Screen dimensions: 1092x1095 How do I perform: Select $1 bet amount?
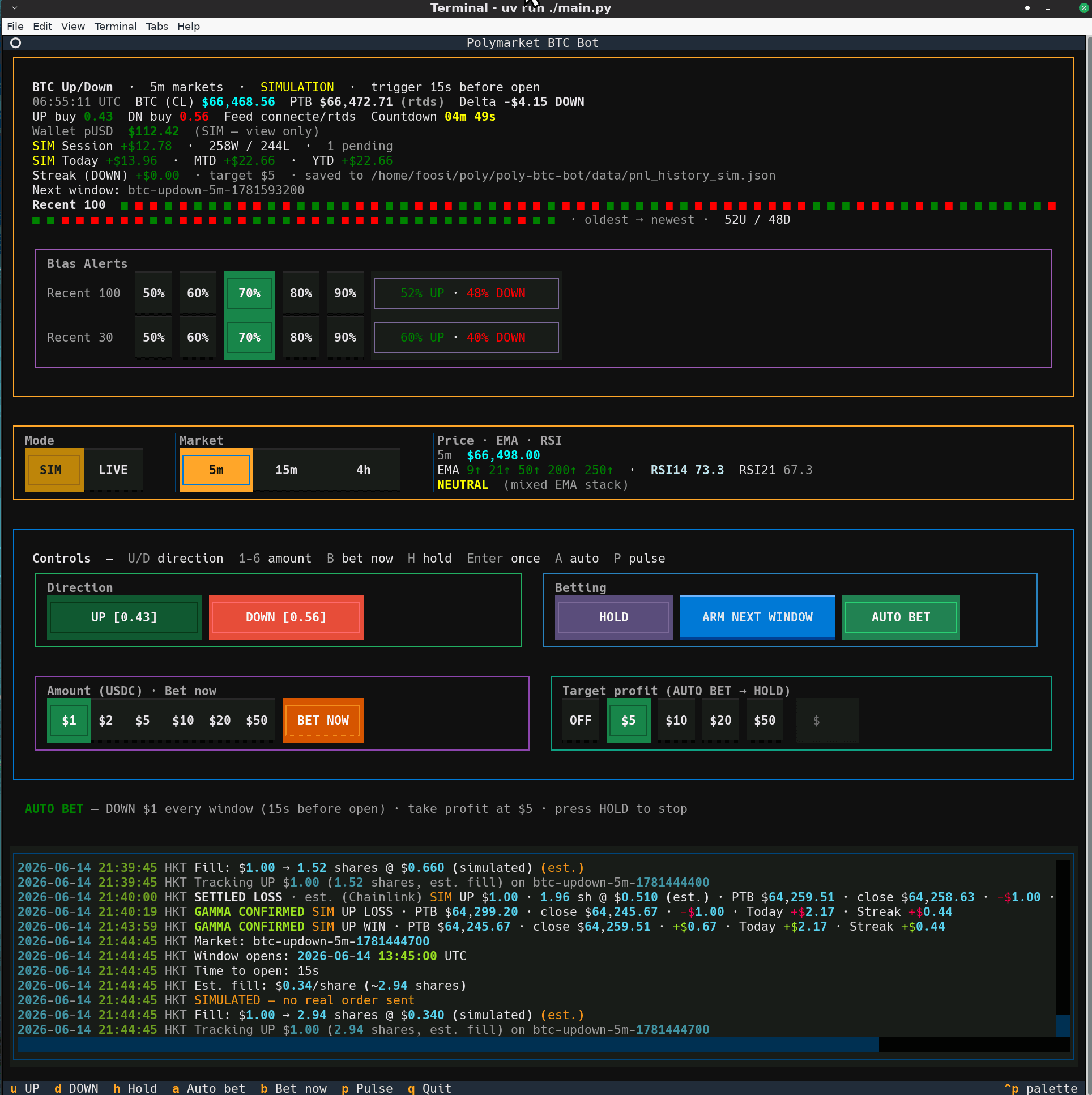69,721
